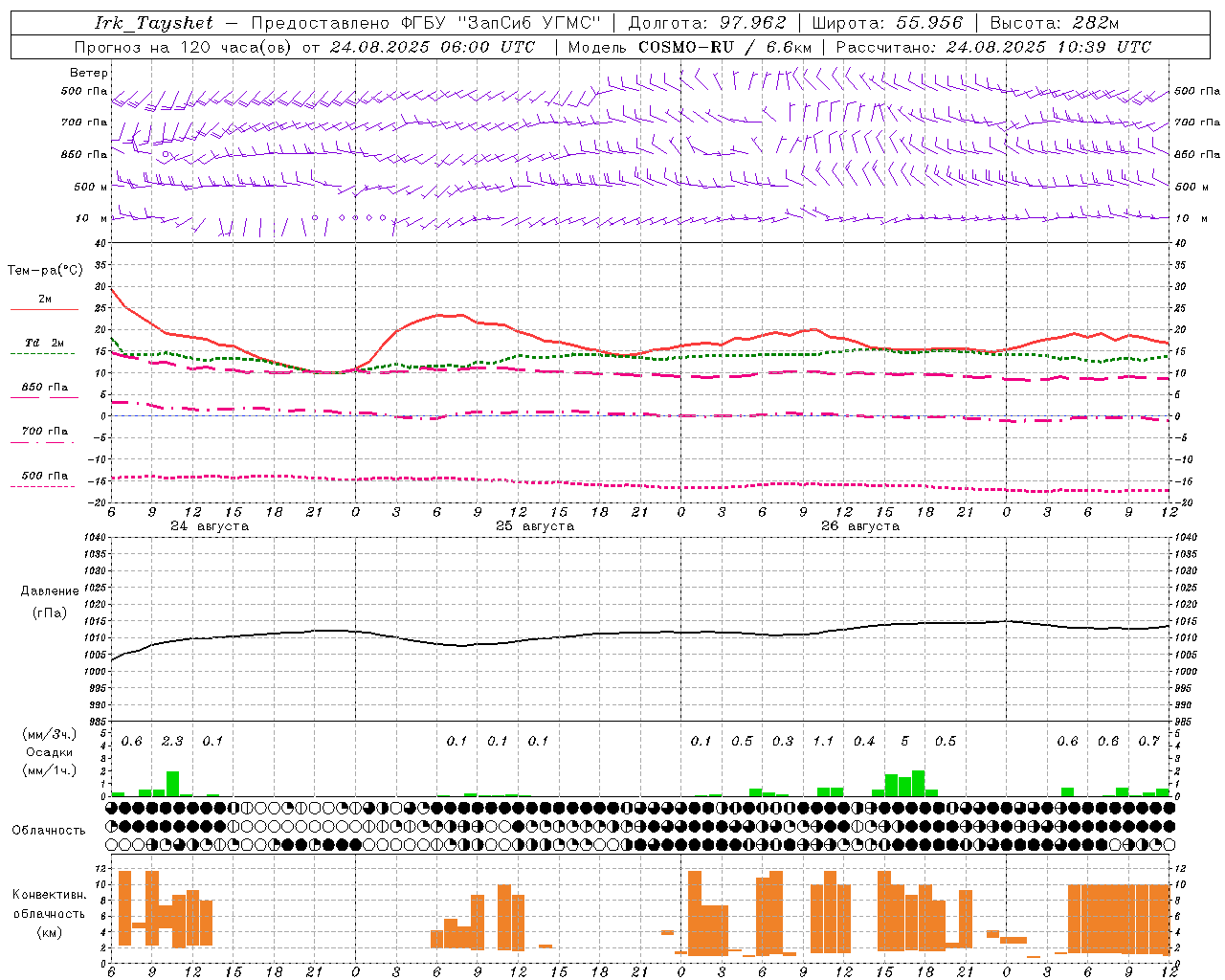Click the '(мм/1ч.)' precipitation unit label
This screenshot has width=1225, height=980.
click(x=50, y=770)
